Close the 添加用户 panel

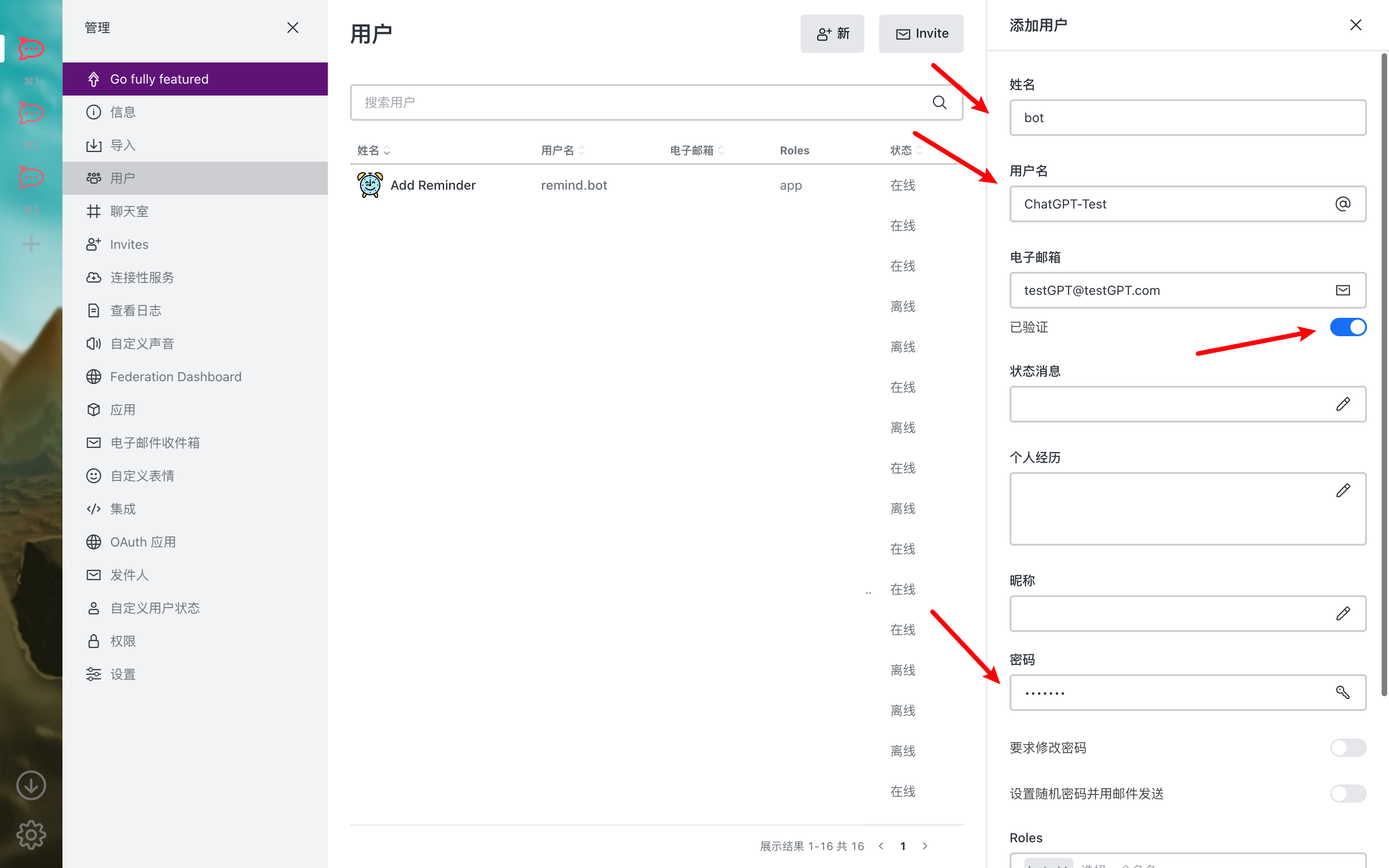pos(1356,25)
